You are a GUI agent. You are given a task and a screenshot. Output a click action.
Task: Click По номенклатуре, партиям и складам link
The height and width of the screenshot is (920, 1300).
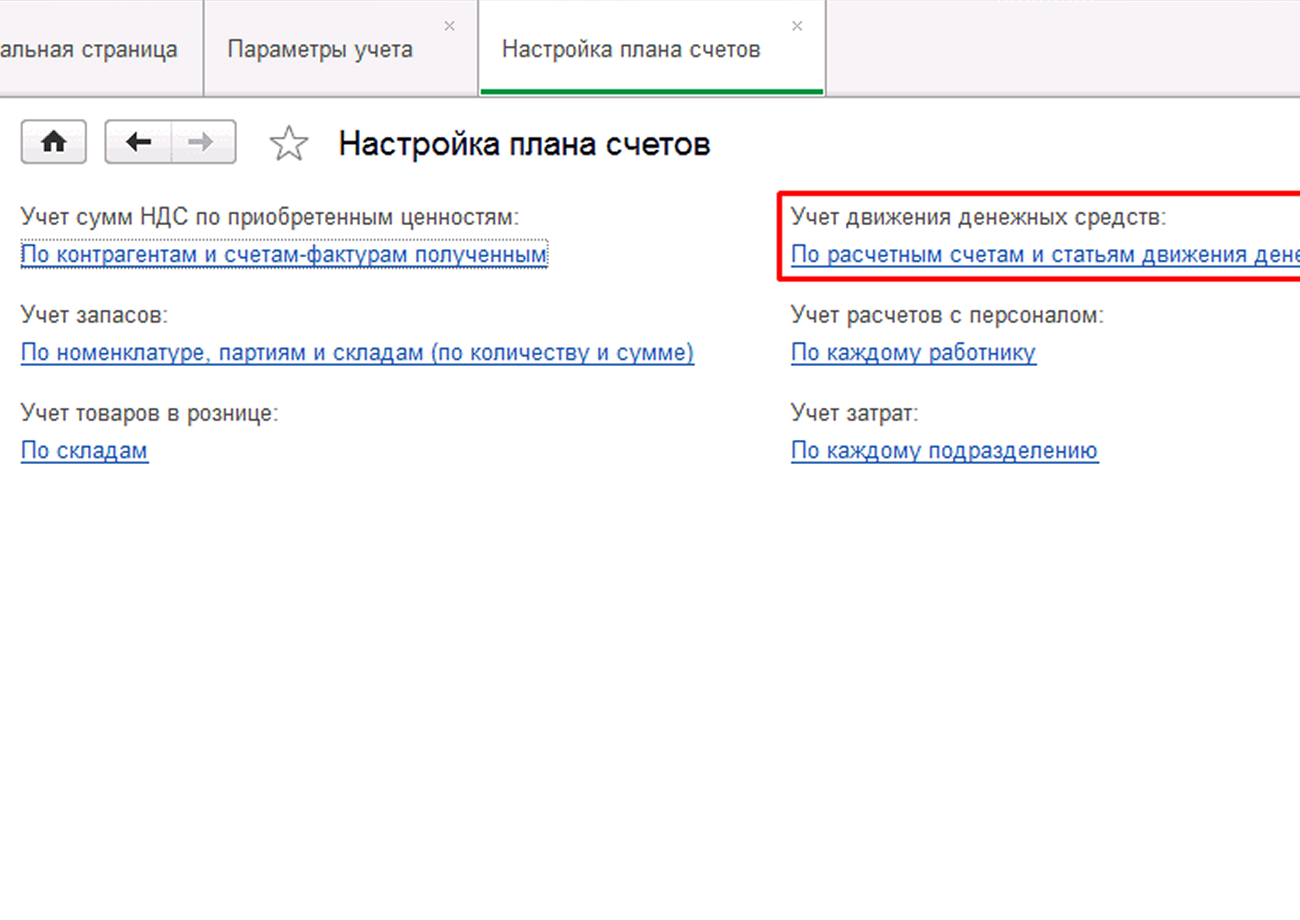point(357,353)
